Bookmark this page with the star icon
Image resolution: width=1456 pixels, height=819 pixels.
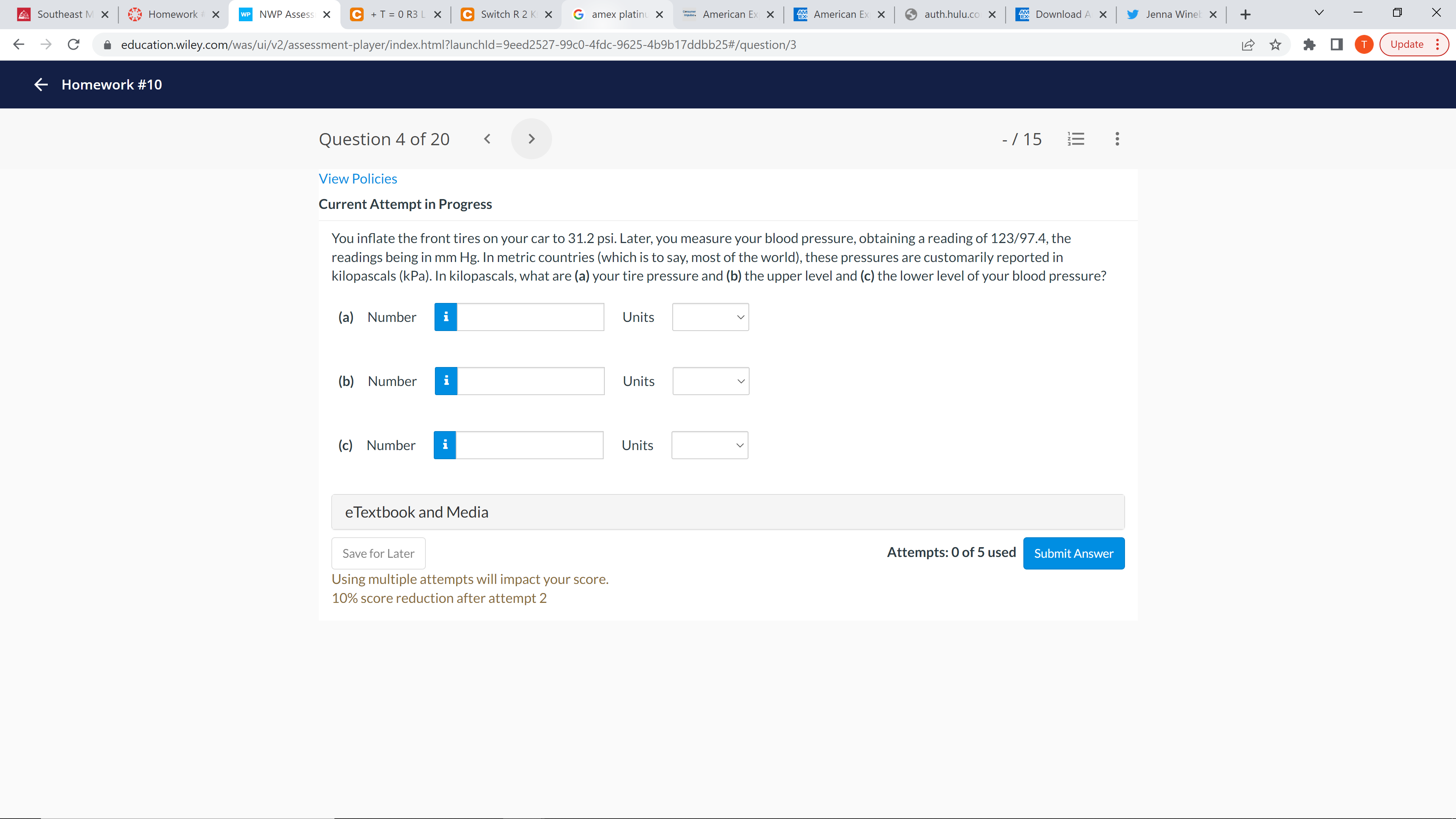(x=1275, y=45)
